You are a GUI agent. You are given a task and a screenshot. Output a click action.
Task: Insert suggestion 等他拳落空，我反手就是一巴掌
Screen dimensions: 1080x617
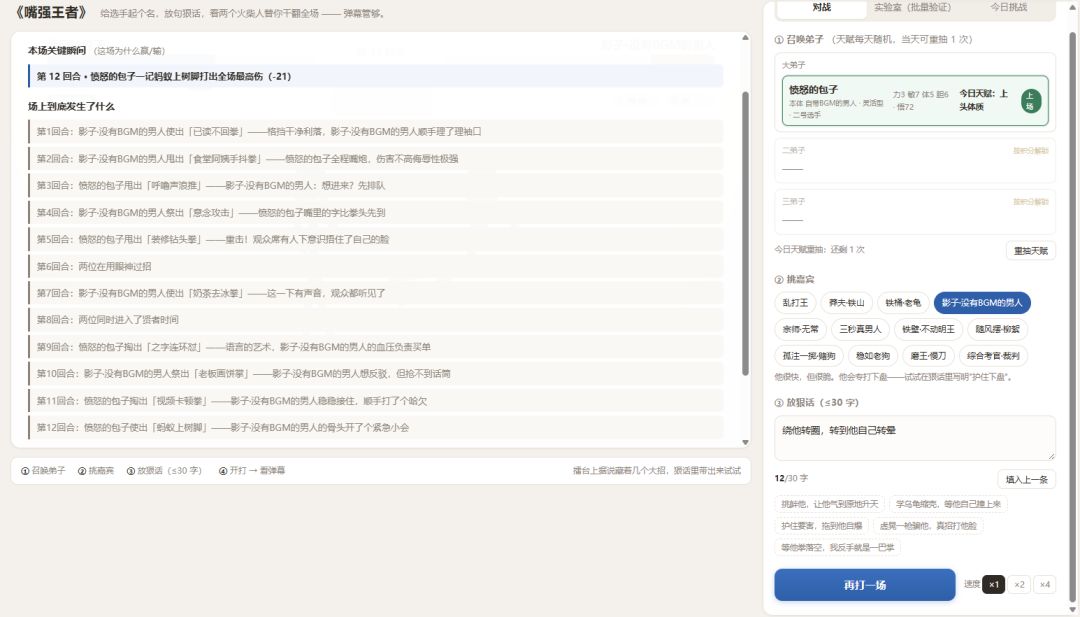837,547
